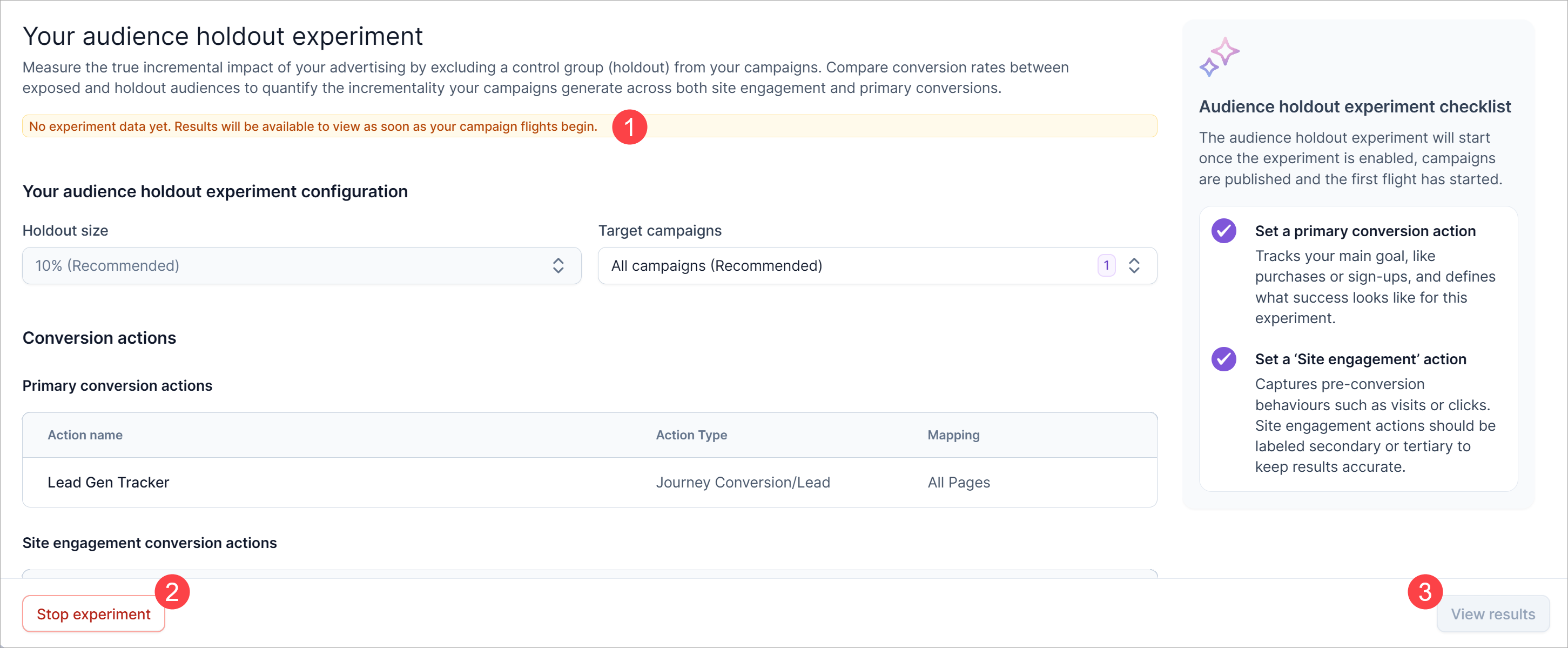
Task: Click the campaign count badge showing 1
Action: (1106, 265)
